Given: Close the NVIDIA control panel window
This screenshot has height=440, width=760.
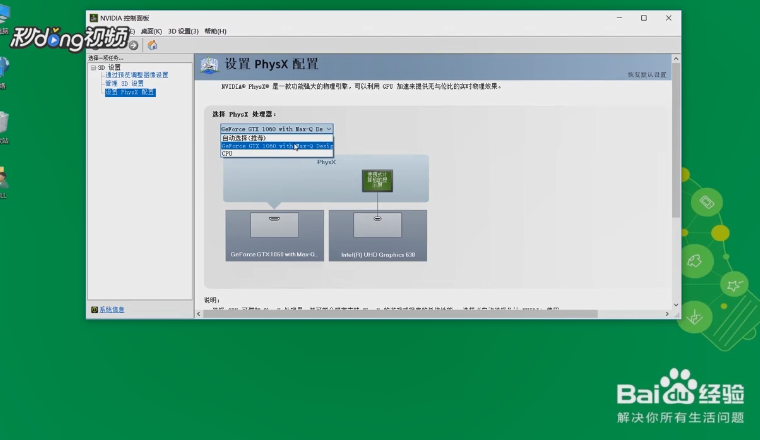Looking at the screenshot, I should click(668, 18).
